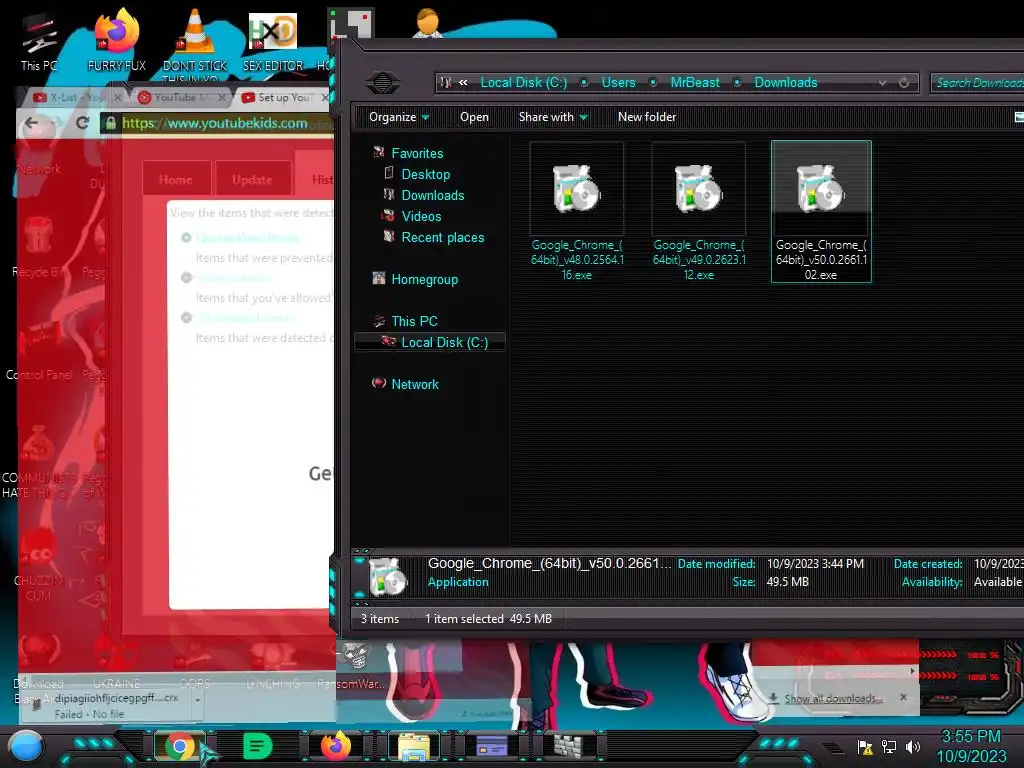Select Downloads under Favorites
Viewport: 1024px width, 768px height.
point(433,195)
